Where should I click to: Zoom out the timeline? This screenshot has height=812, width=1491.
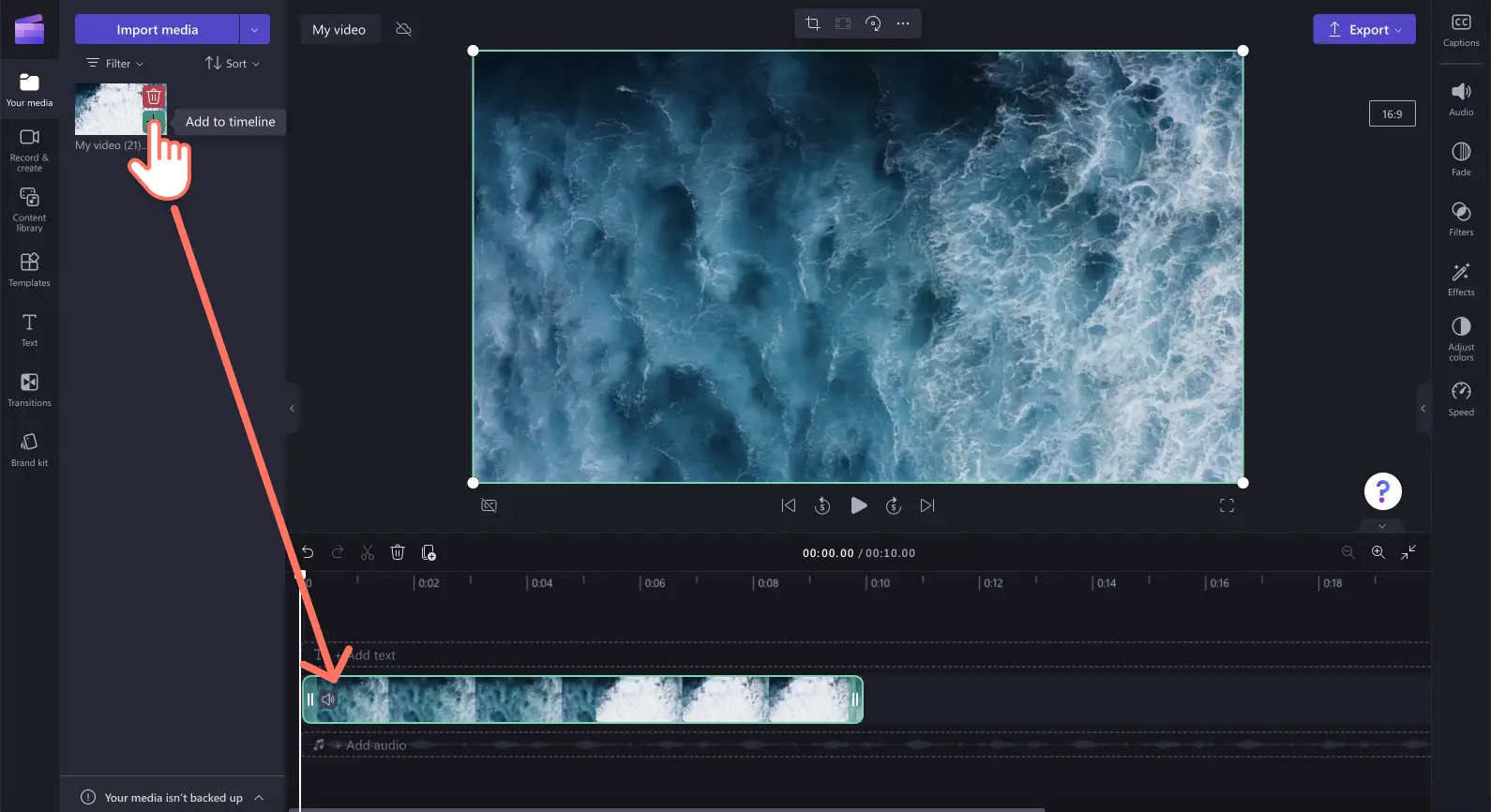click(1348, 552)
